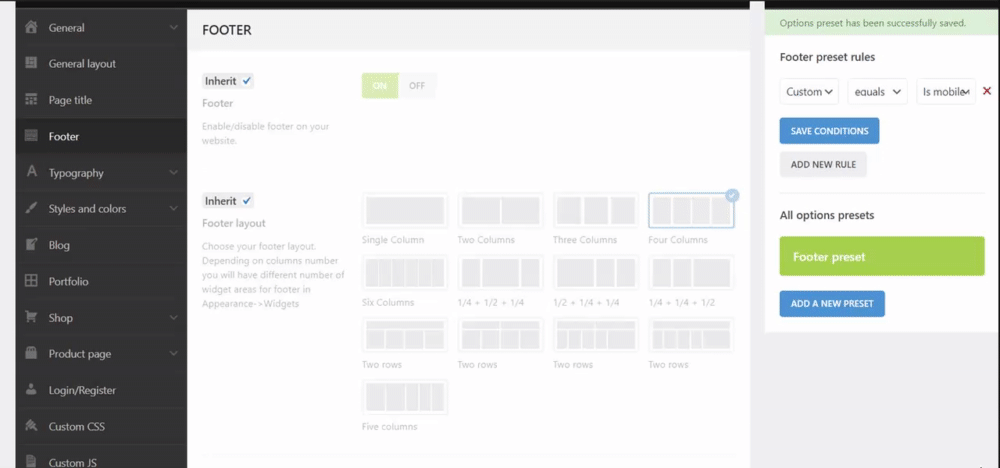Click the Blog edit icon

coord(31,245)
